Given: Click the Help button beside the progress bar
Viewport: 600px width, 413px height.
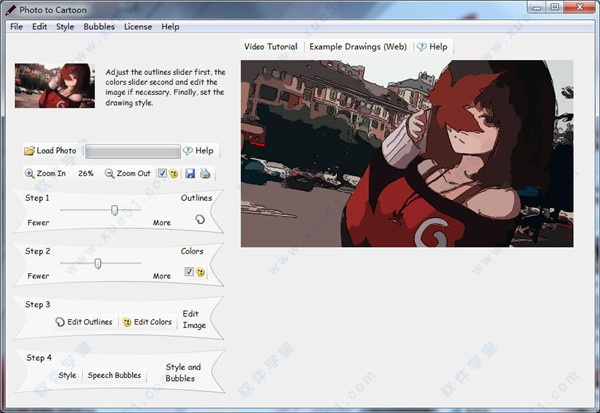Looking at the screenshot, I should (198, 151).
